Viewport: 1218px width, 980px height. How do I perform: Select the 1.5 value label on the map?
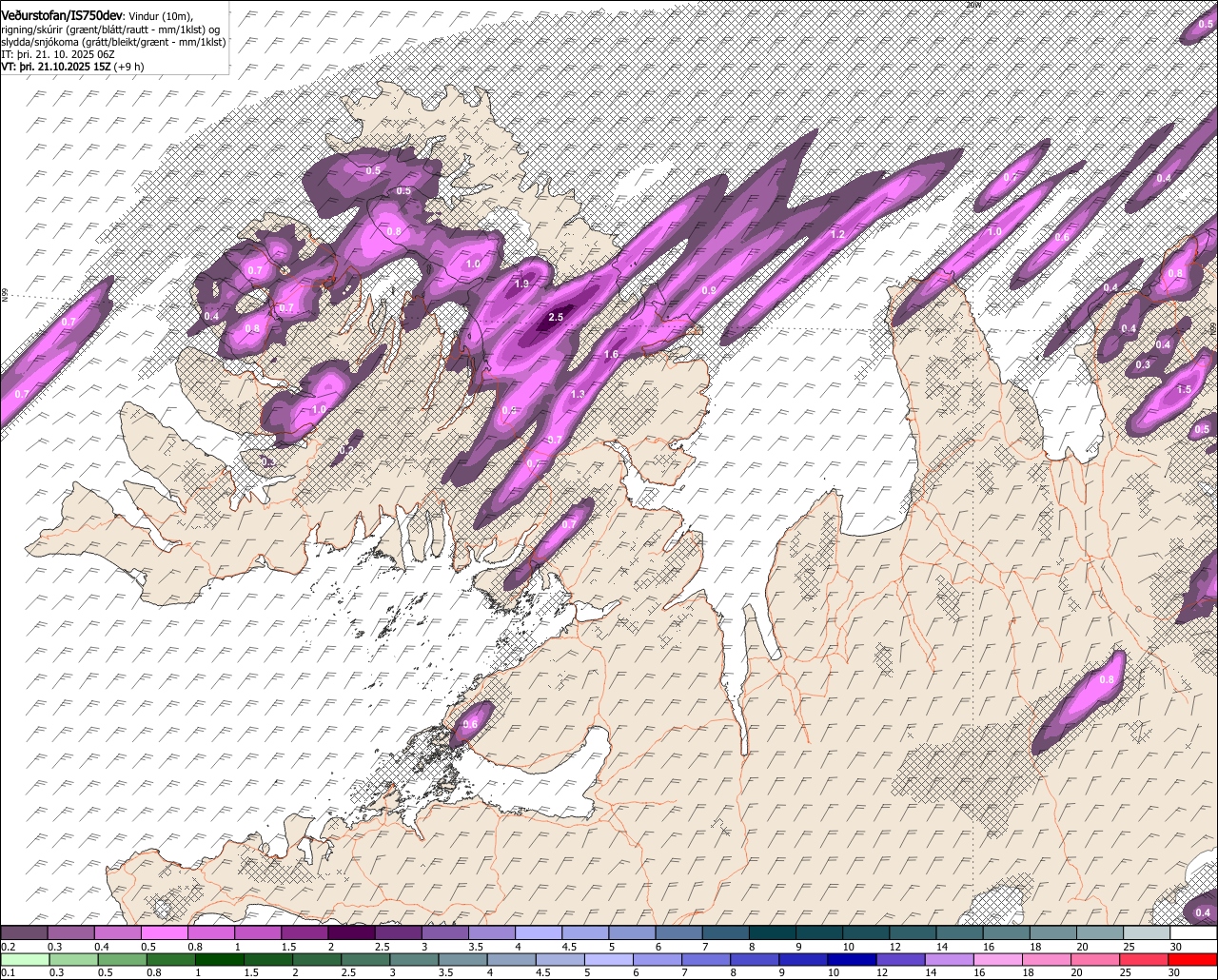tap(1184, 389)
